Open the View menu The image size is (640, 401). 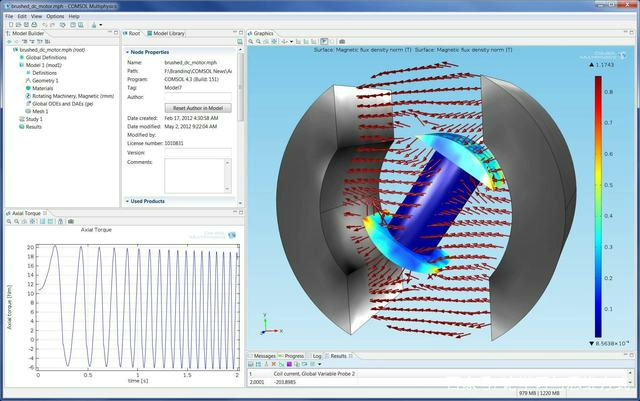[x=36, y=16]
